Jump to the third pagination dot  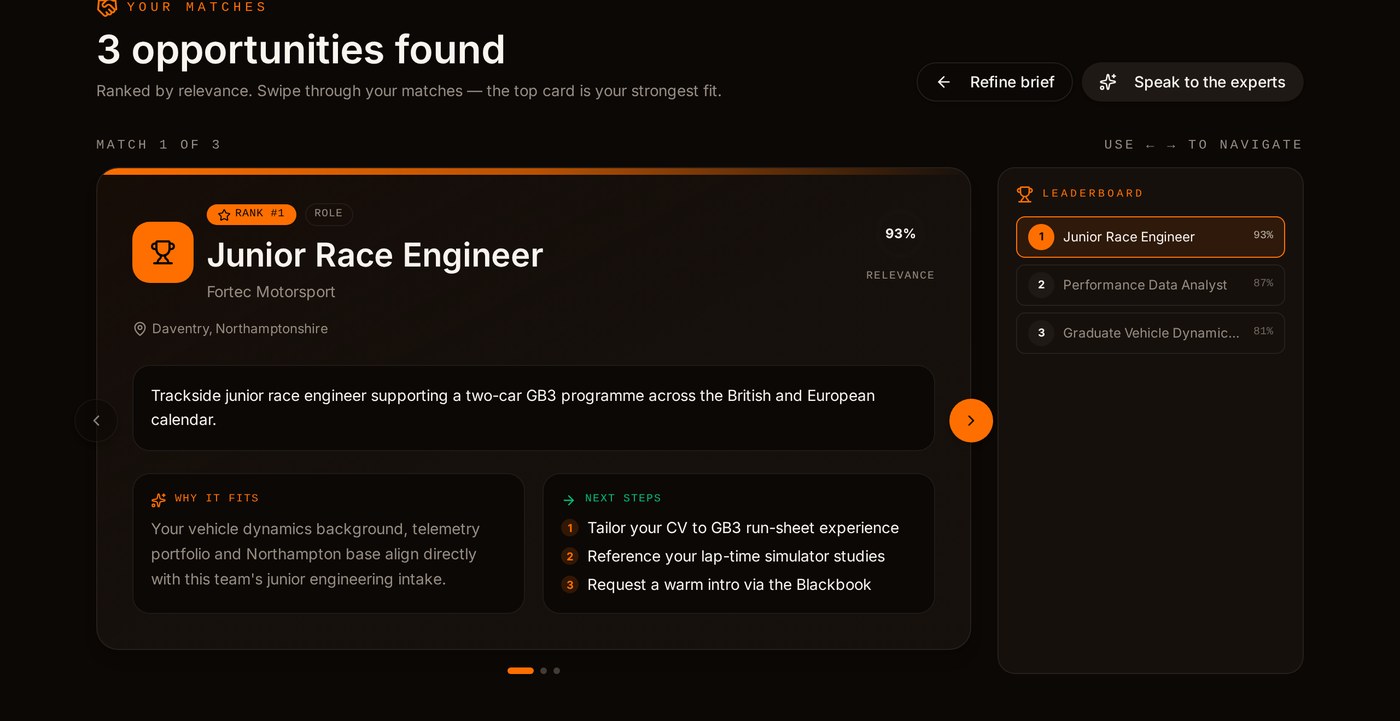click(x=557, y=671)
